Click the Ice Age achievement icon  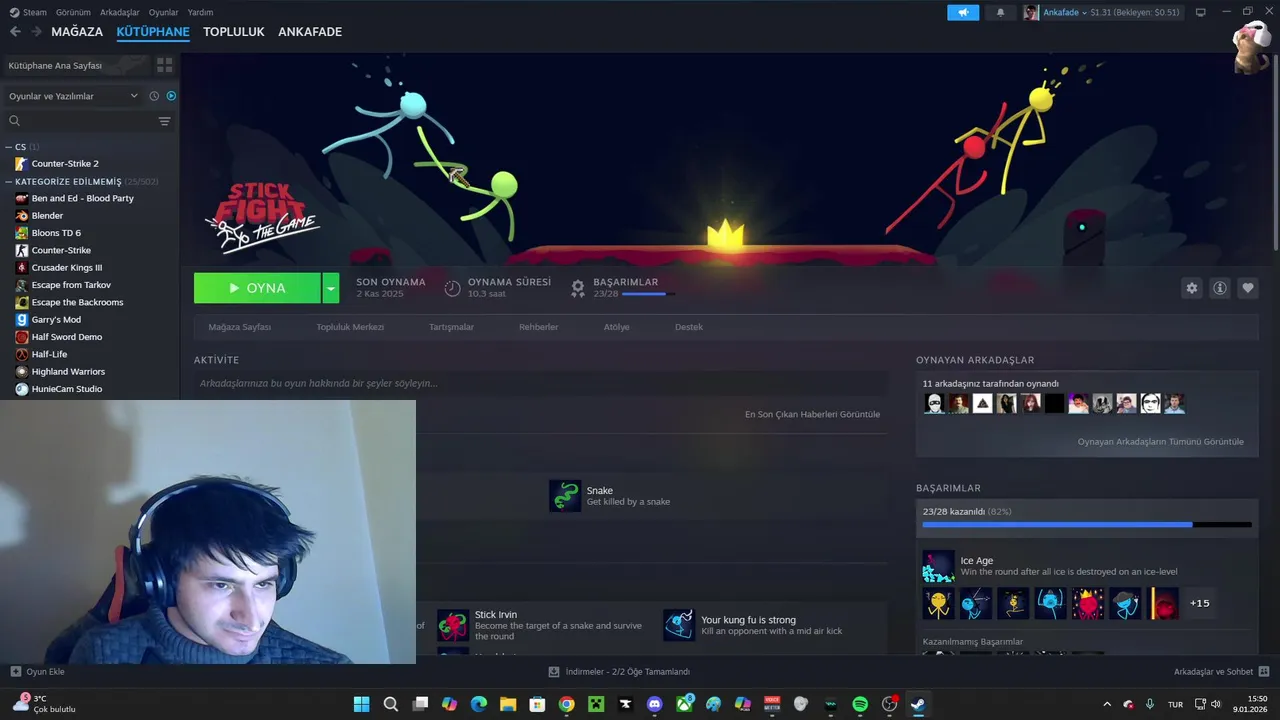tap(938, 566)
